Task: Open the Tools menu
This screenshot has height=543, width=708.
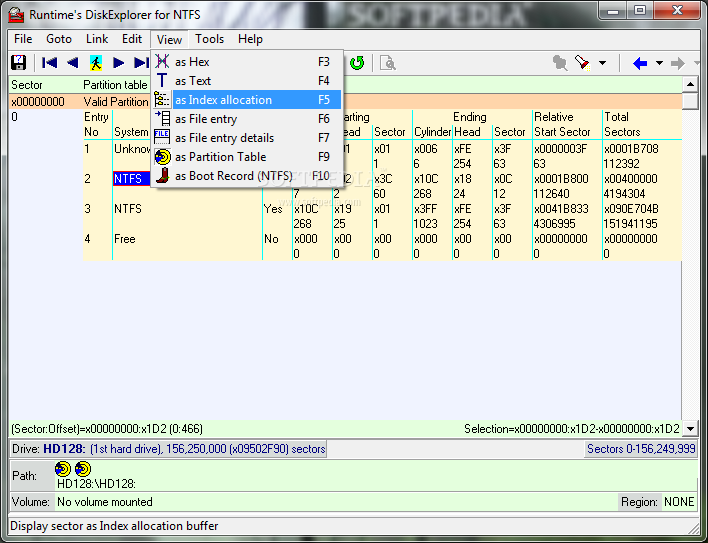Action: coord(210,39)
